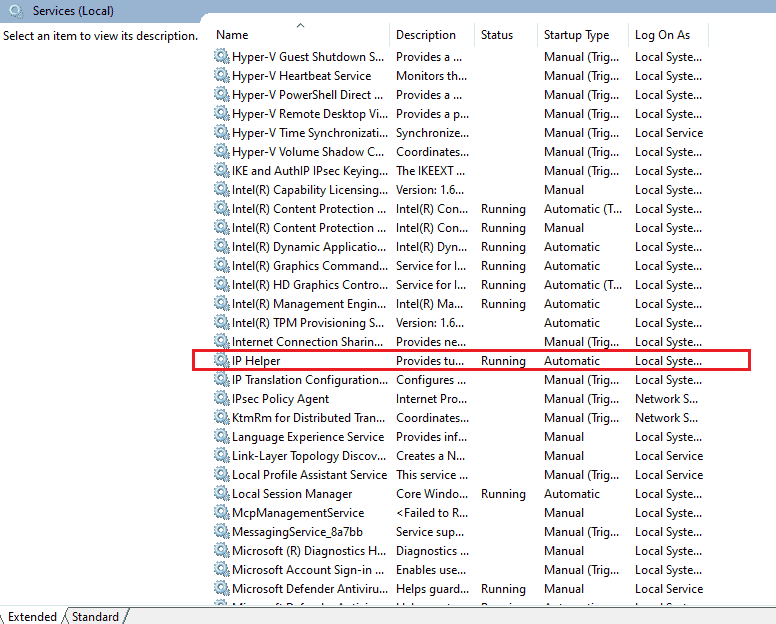
Task: Click Automatic startup type of IP Helper
Action: click(x=572, y=361)
